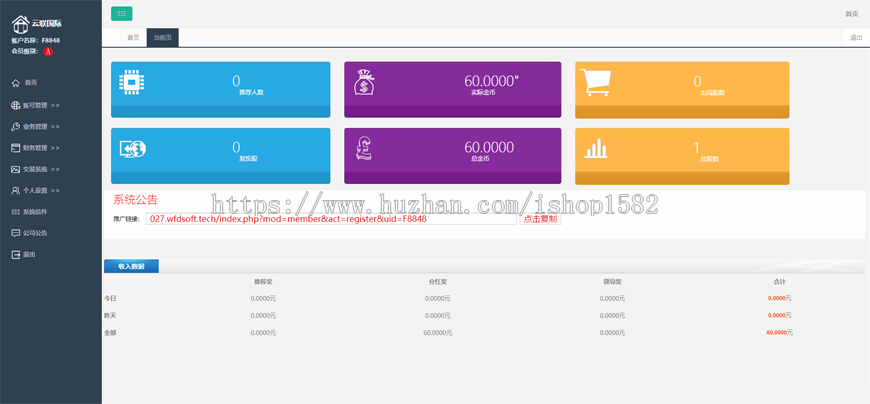Click value 1 on 总股数 card
Viewport: 870px width, 404px height.
pos(697,148)
